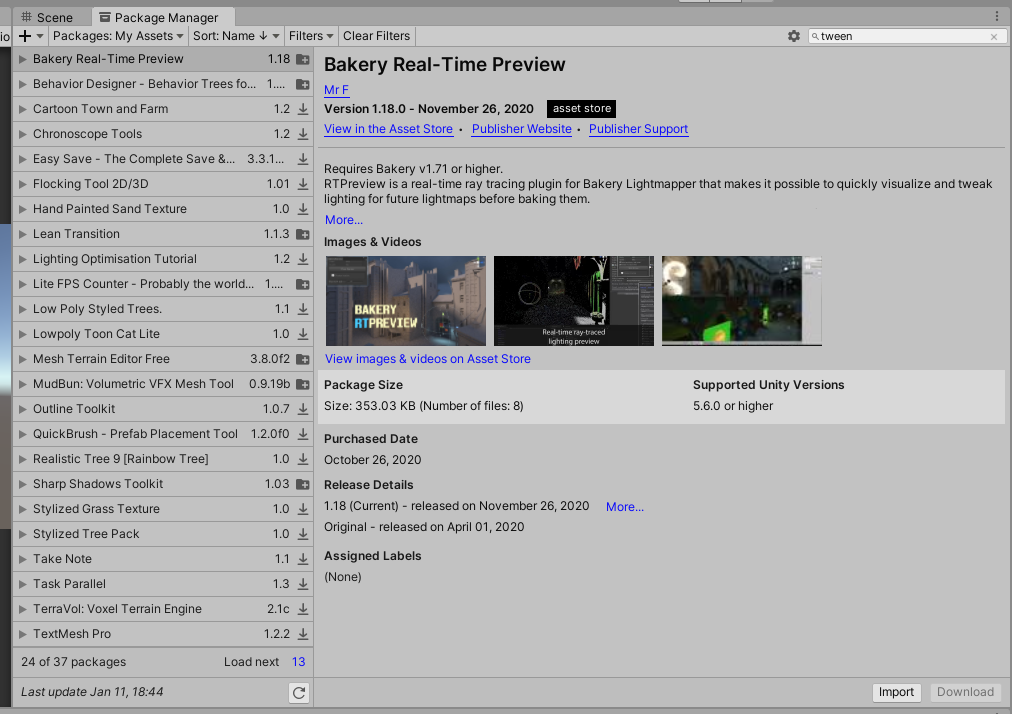The height and width of the screenshot is (714, 1012).
Task: Open the Mr F publisher link
Action: tap(336, 90)
